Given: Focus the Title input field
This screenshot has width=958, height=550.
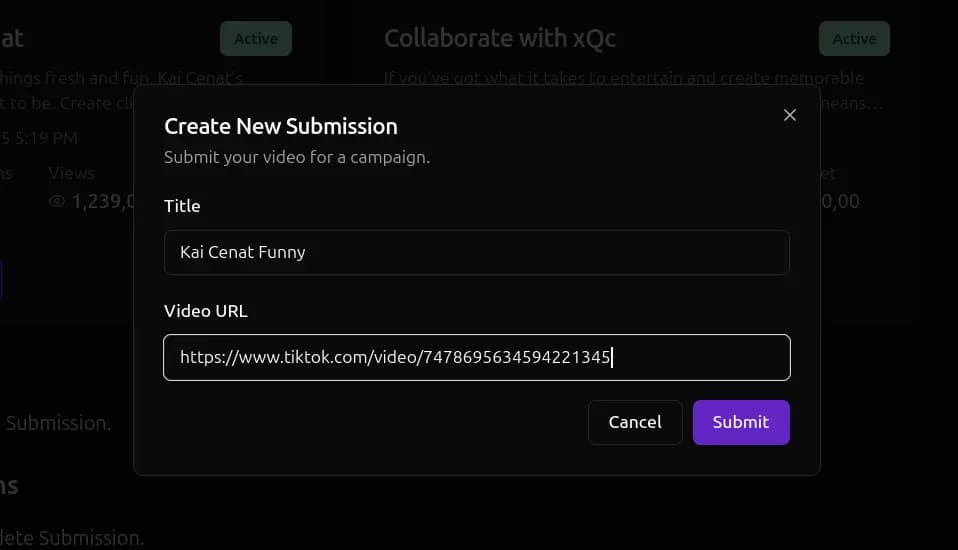Looking at the screenshot, I should coord(476,252).
